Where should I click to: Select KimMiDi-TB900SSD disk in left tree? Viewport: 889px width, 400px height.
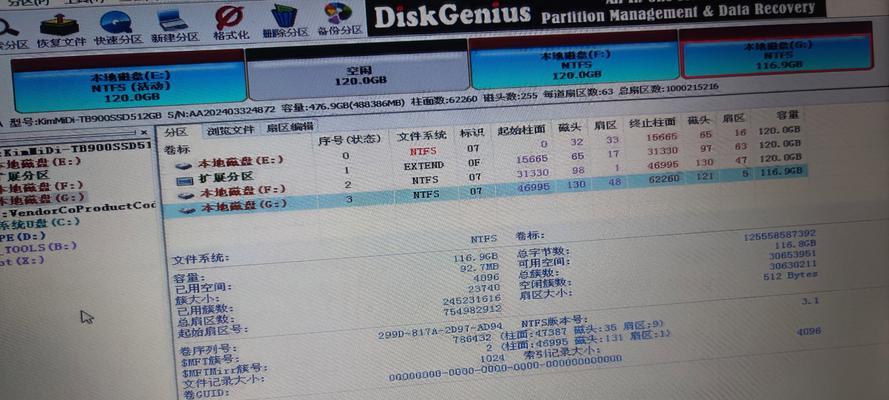(x=76, y=149)
